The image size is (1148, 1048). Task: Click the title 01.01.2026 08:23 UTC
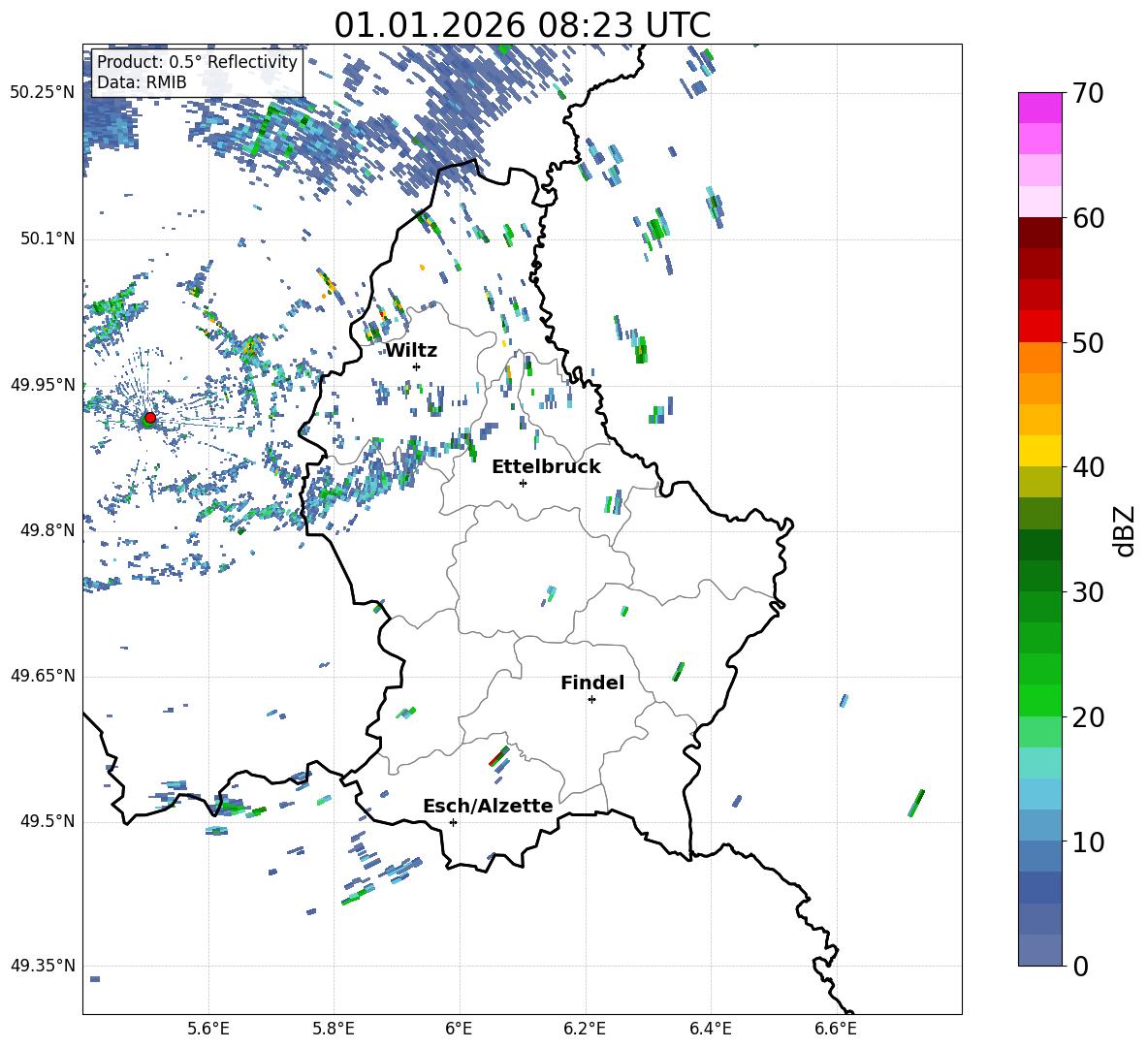click(x=522, y=25)
